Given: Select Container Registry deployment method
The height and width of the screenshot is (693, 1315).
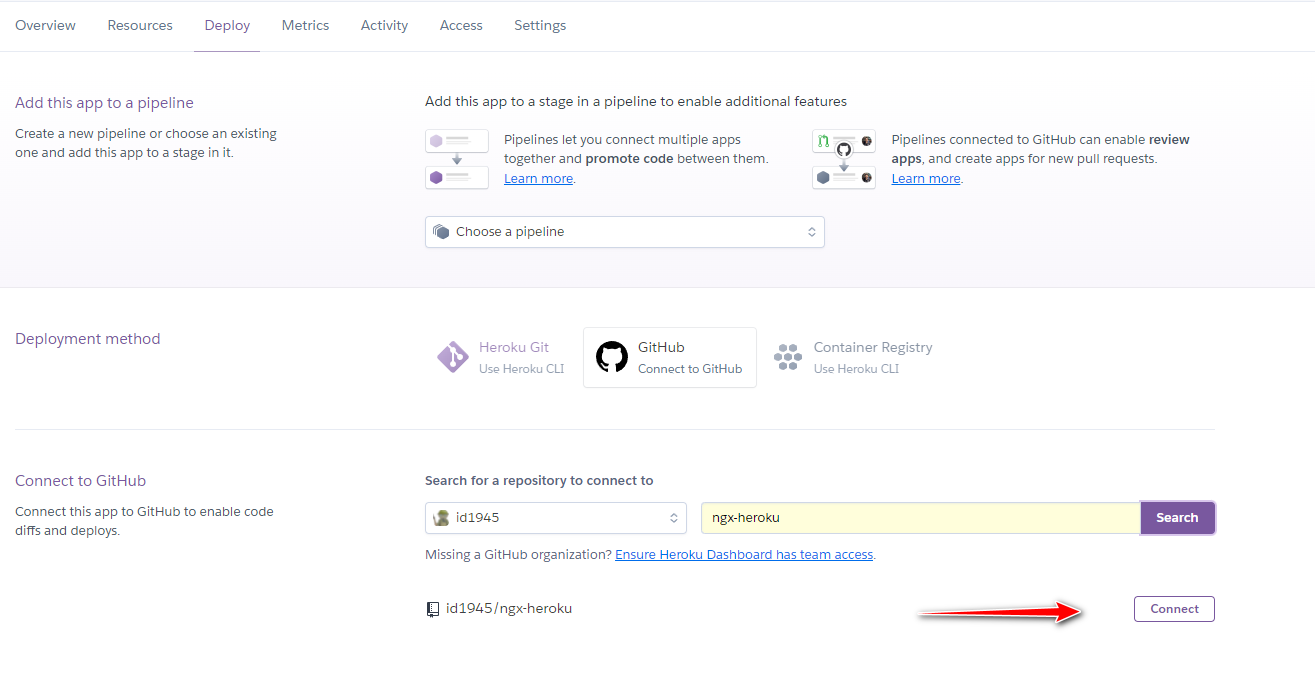Looking at the screenshot, I should coord(853,357).
